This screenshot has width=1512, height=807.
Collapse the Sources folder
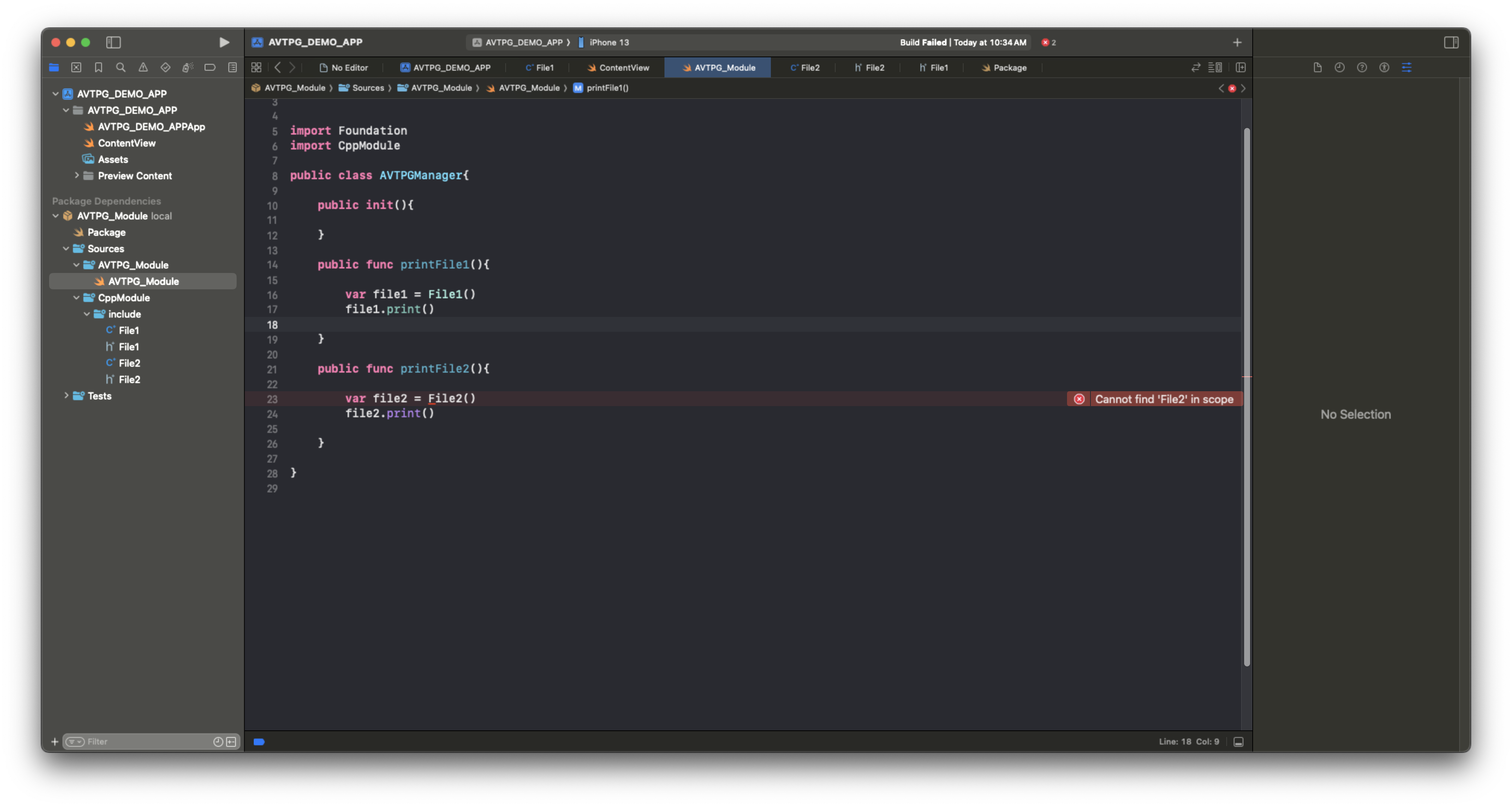(66, 248)
